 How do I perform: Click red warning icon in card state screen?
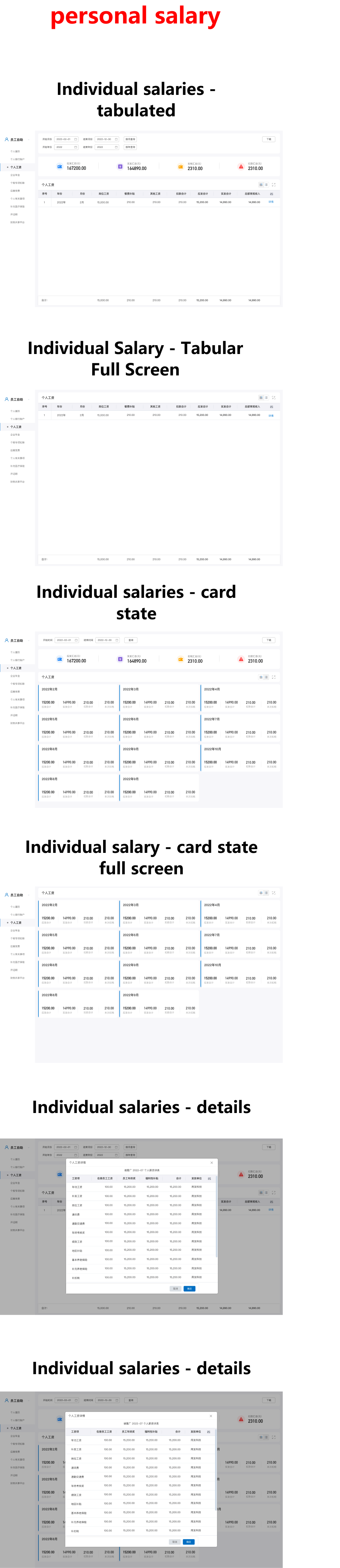coord(241,659)
